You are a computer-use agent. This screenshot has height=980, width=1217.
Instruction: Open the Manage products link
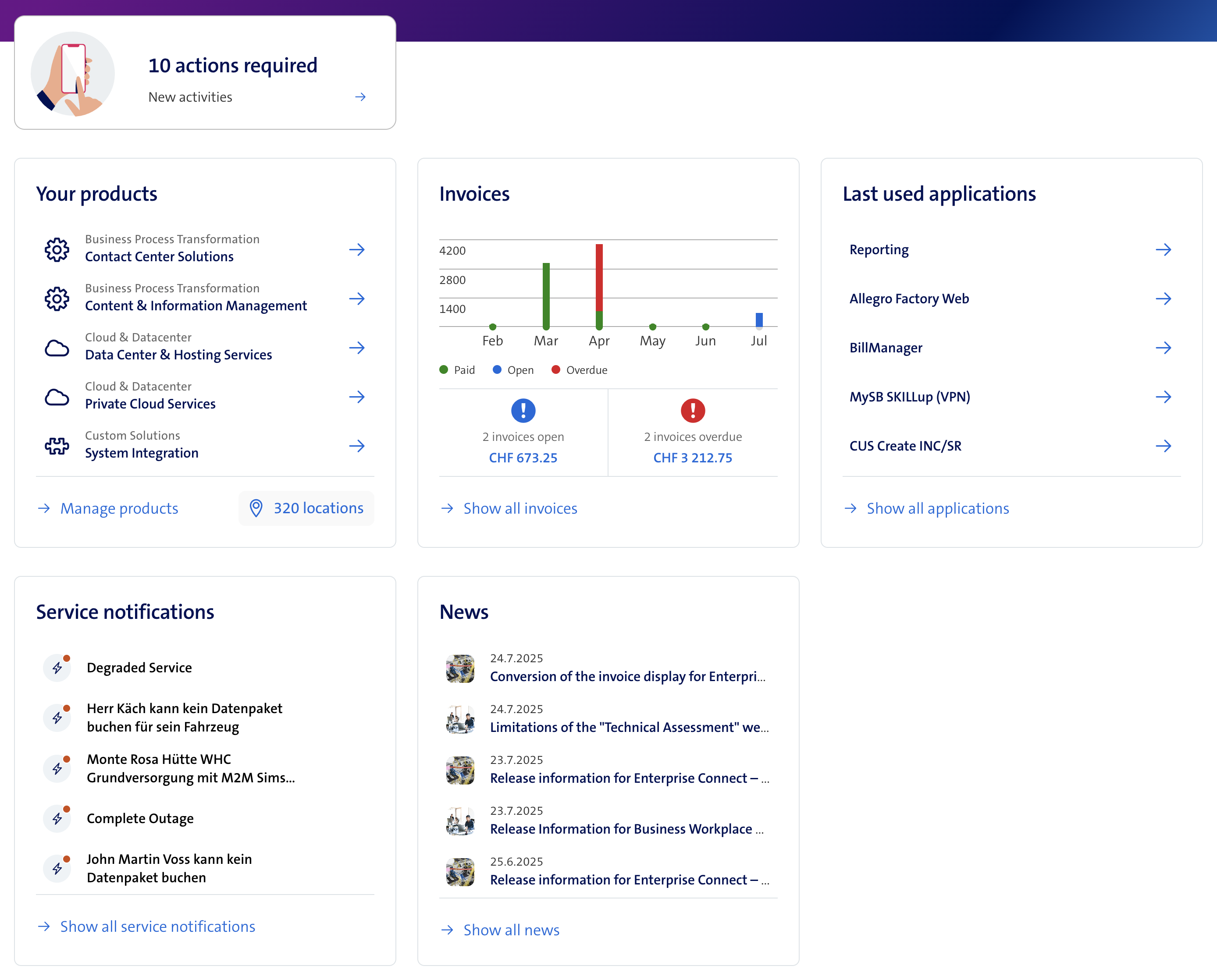119,508
